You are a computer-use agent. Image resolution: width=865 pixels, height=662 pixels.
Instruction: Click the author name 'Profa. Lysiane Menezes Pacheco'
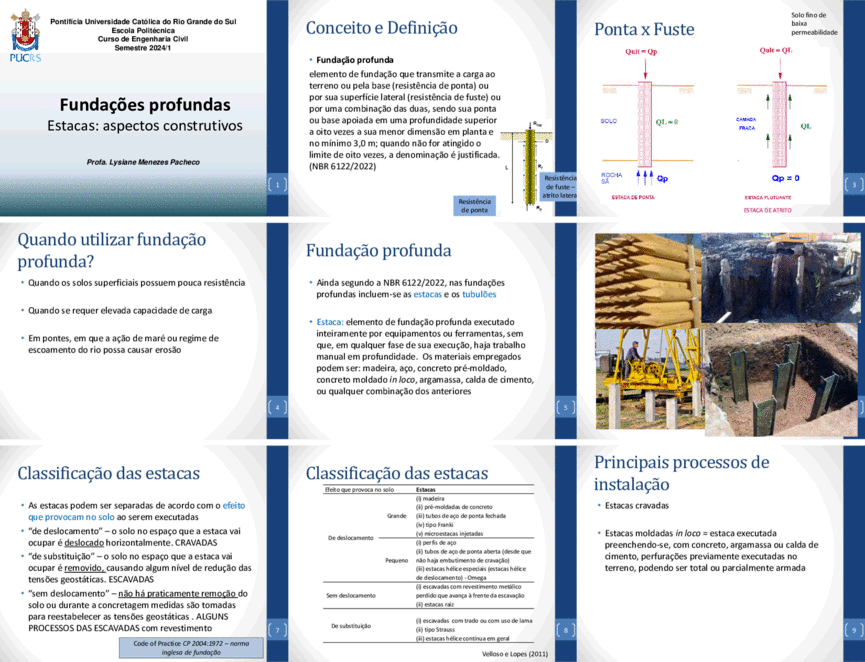point(143,162)
